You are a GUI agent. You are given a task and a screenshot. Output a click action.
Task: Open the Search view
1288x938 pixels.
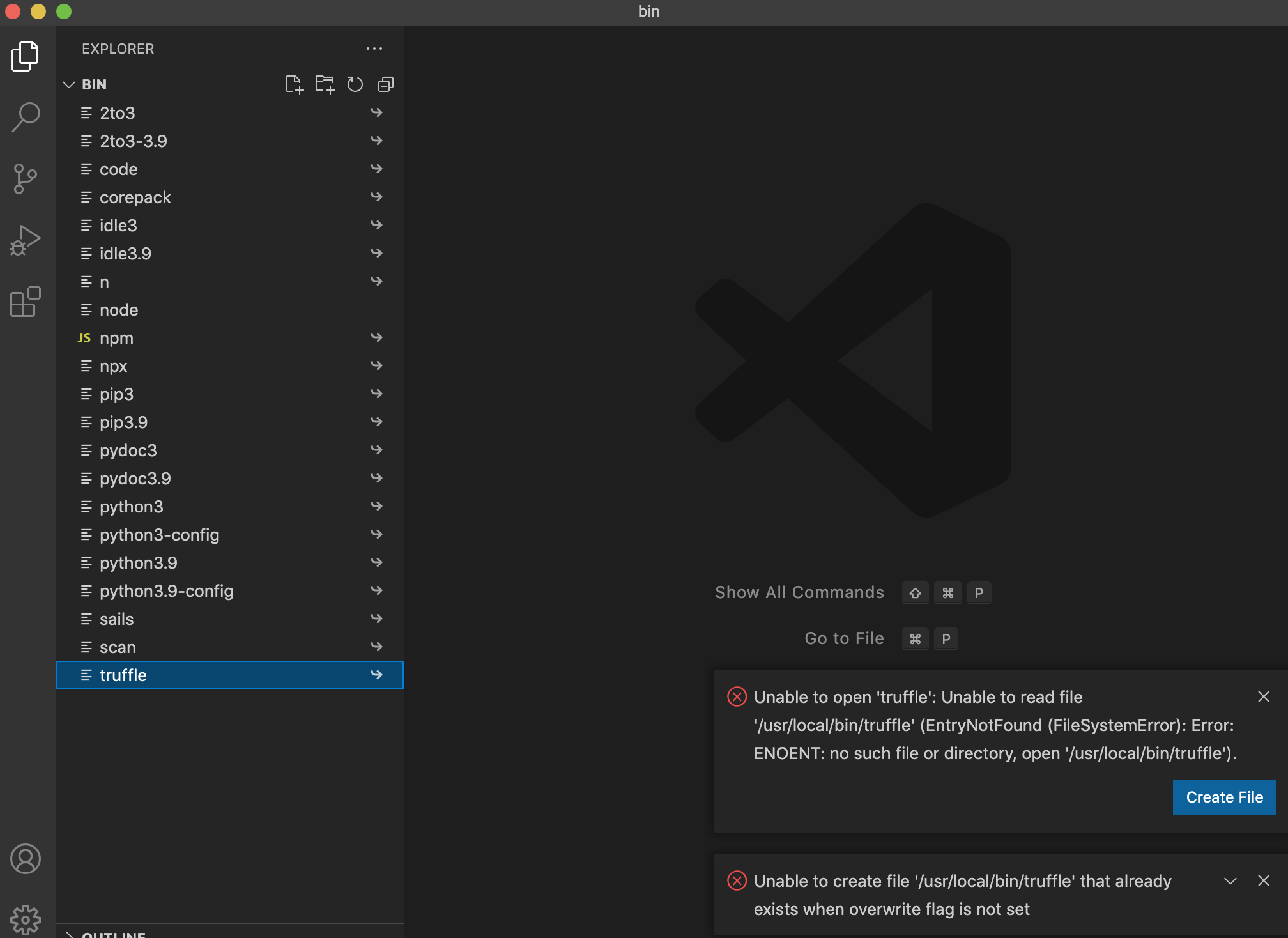(x=26, y=118)
